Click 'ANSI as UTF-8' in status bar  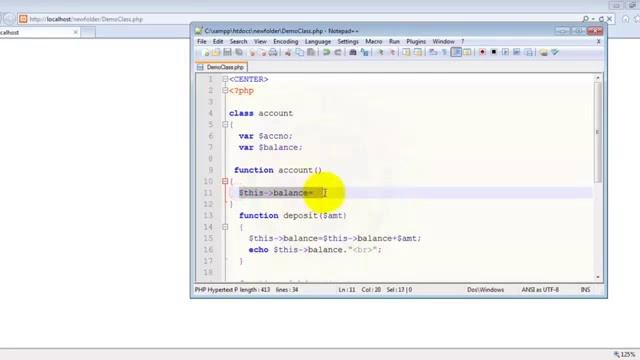click(540, 290)
